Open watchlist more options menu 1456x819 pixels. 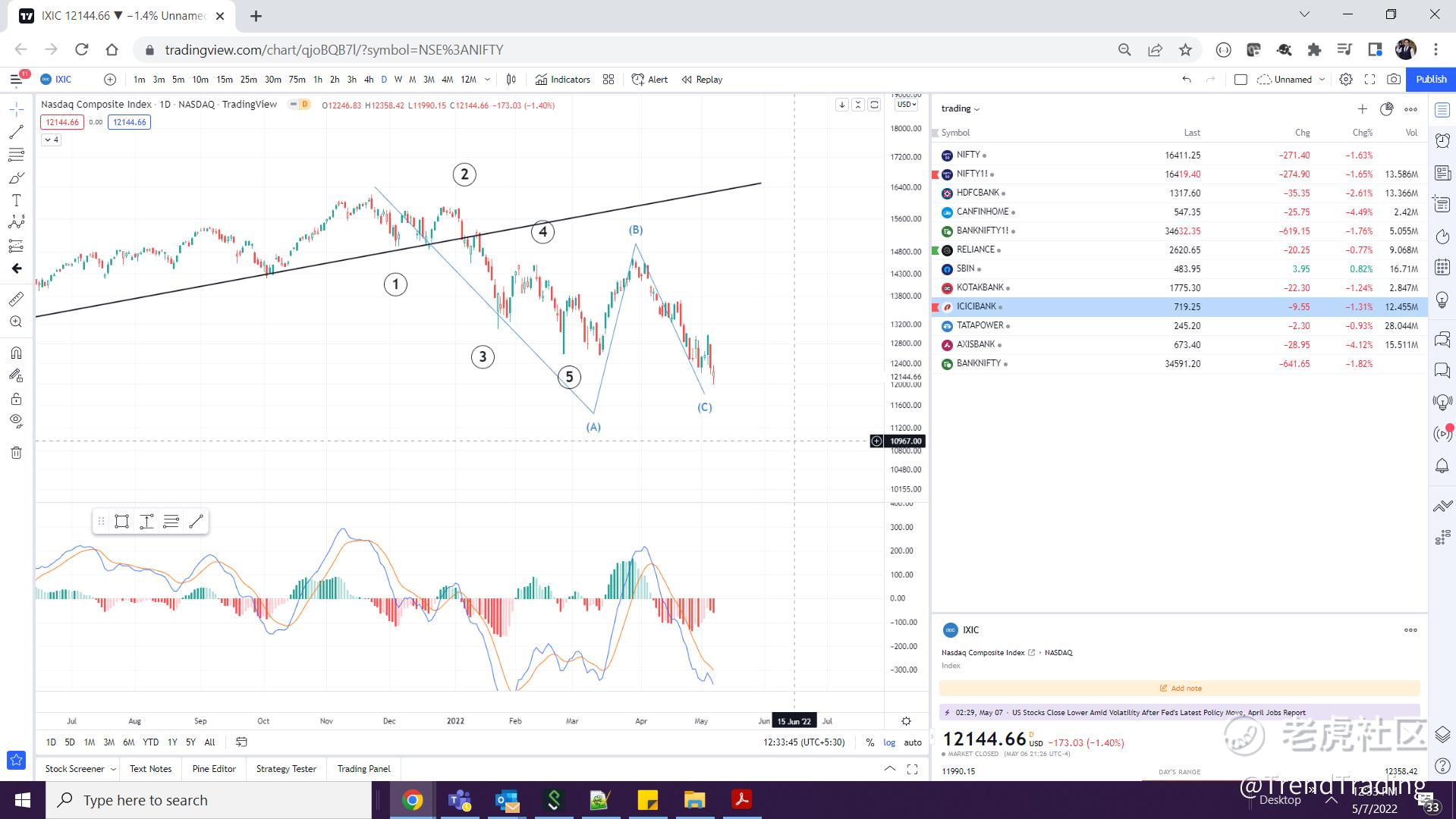point(1410,109)
